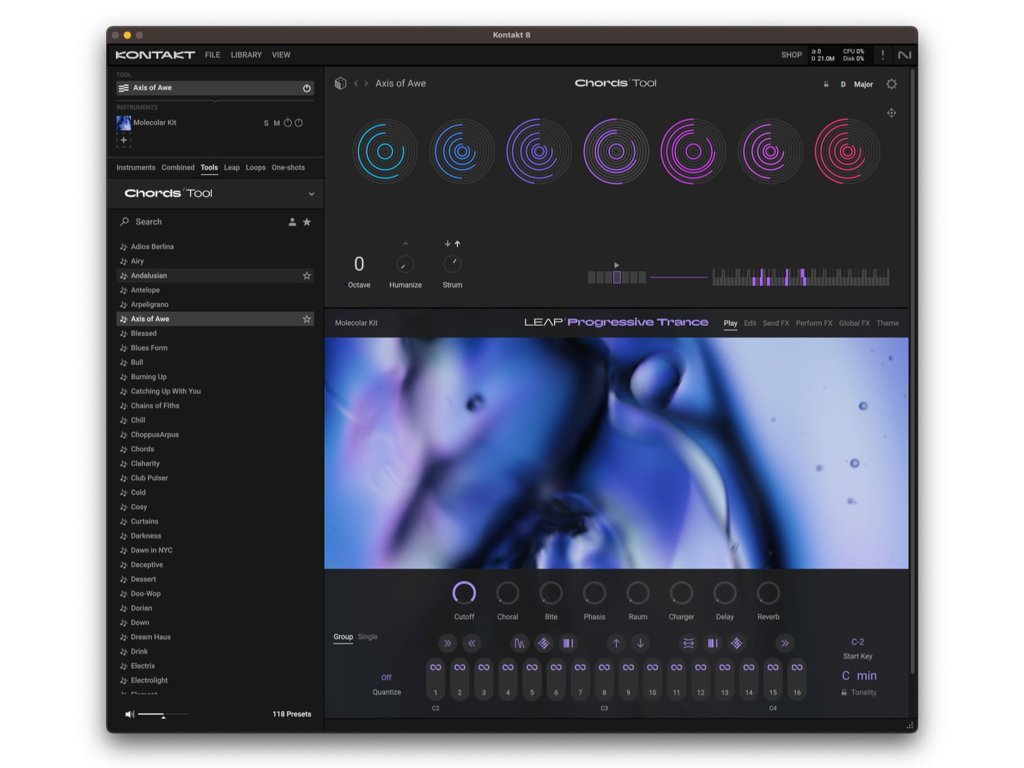Open the Molecolar Kit thumbnail in the rack
The width and height of the screenshot is (1024, 768).
[x=123, y=122]
